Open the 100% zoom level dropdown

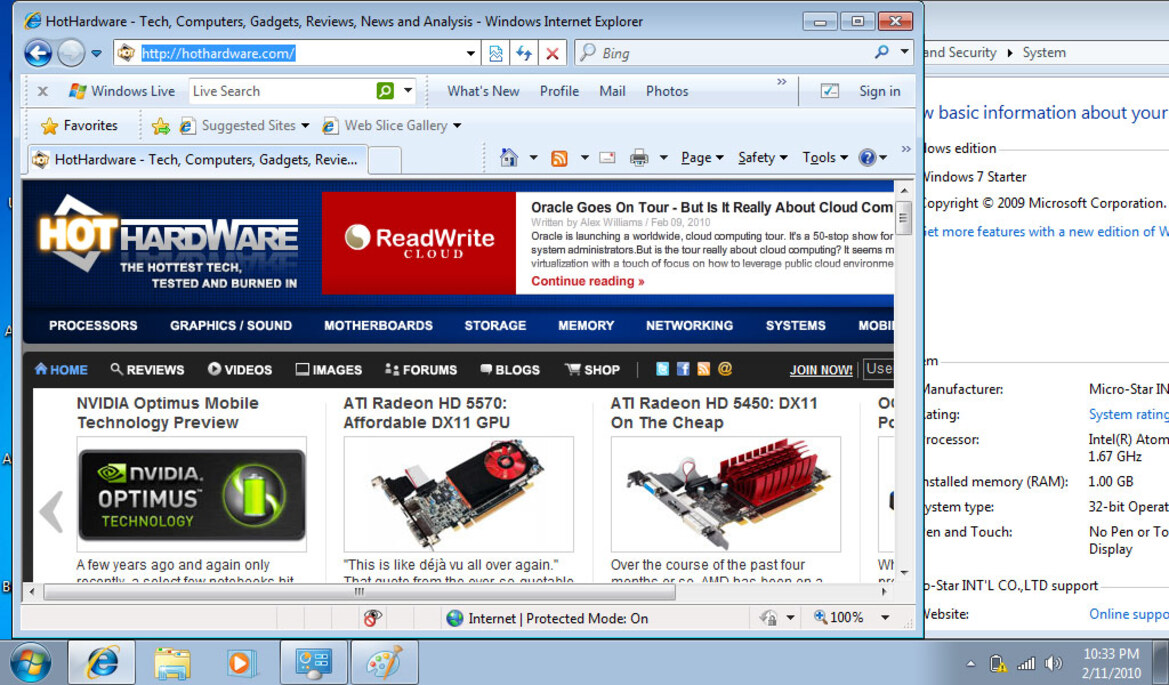click(885, 617)
